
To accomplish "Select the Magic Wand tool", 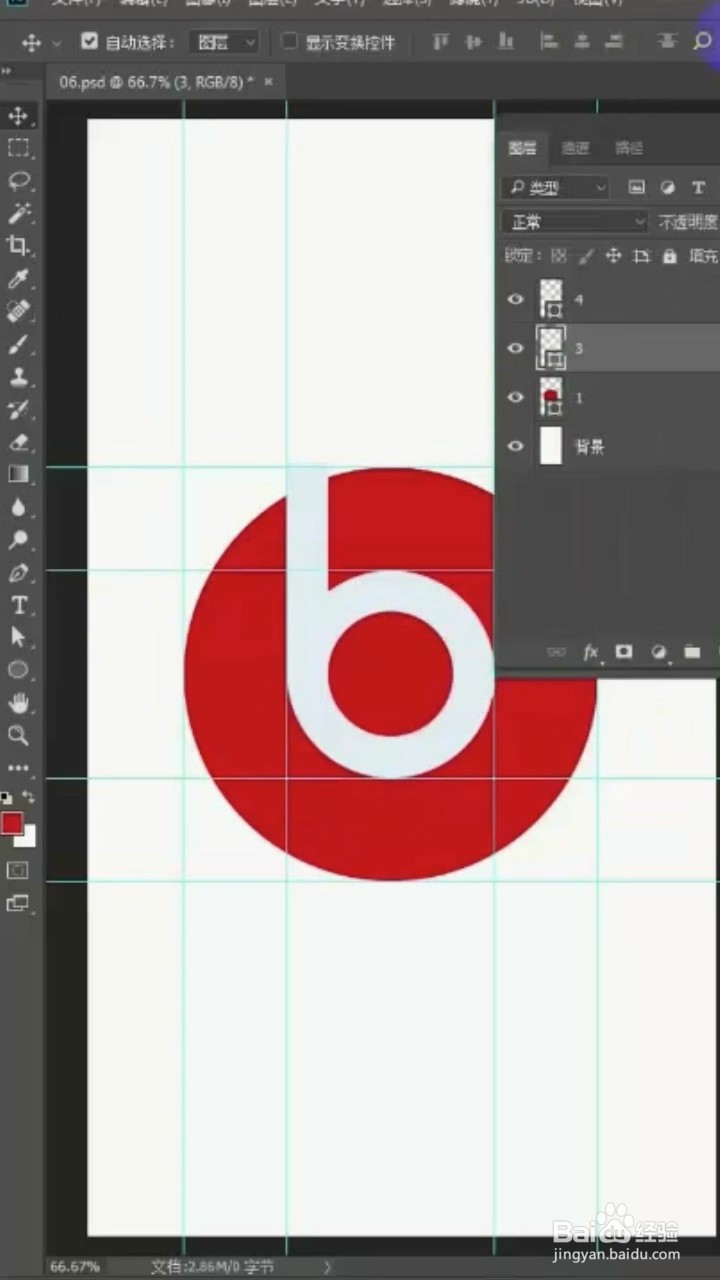I will pos(18,213).
